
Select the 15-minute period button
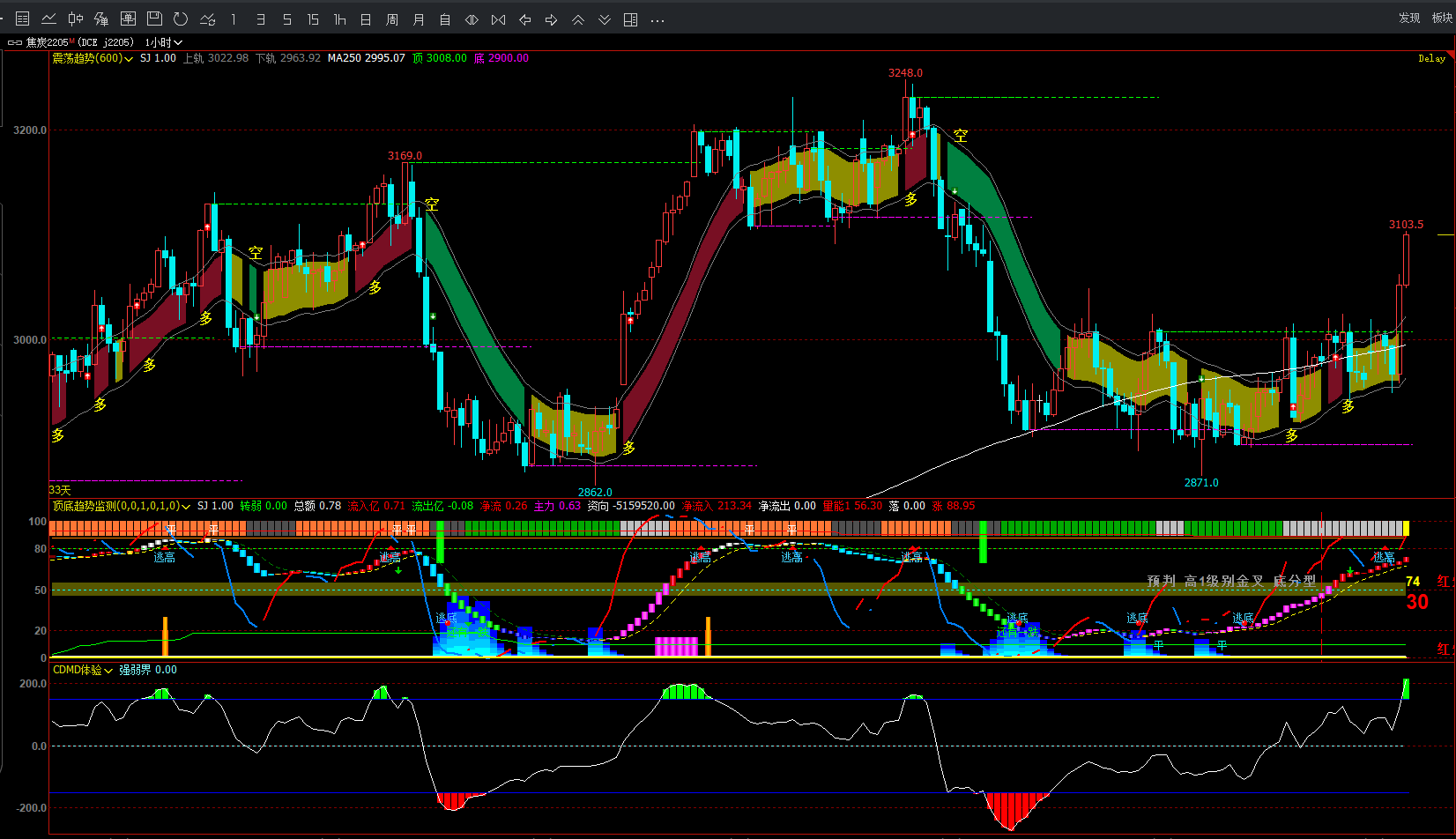[313, 19]
